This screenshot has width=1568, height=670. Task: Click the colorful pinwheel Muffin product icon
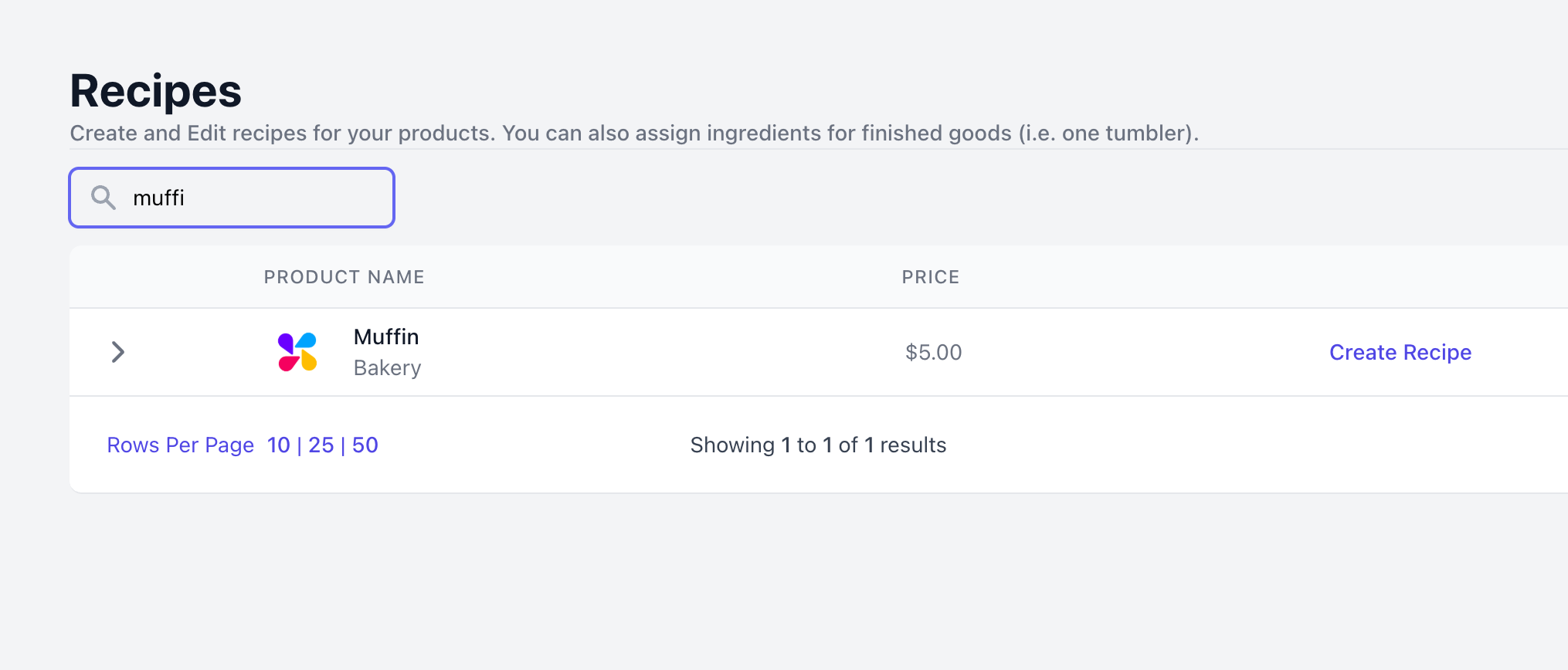[x=297, y=352]
